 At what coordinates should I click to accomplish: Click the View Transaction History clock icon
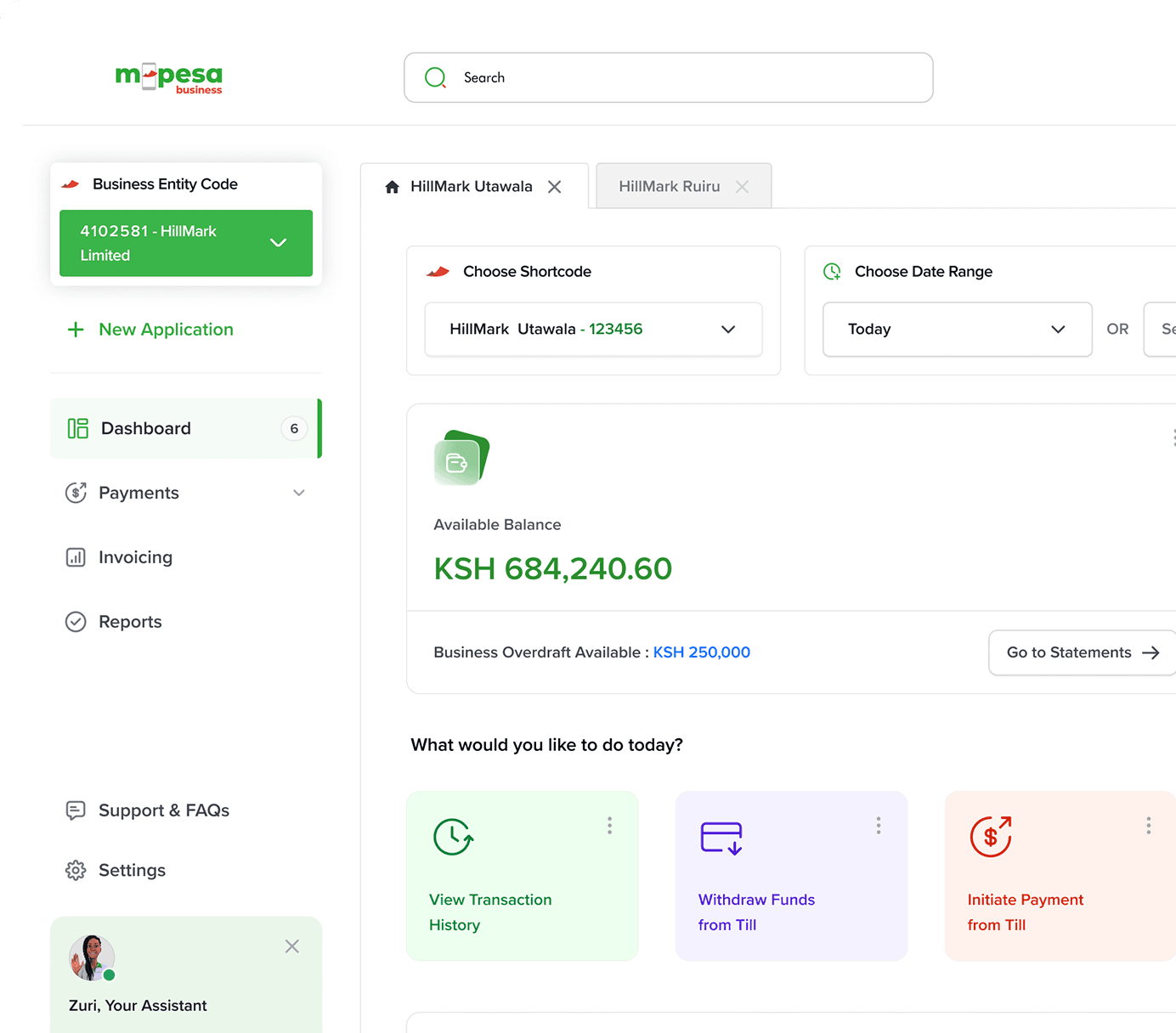coord(453,837)
